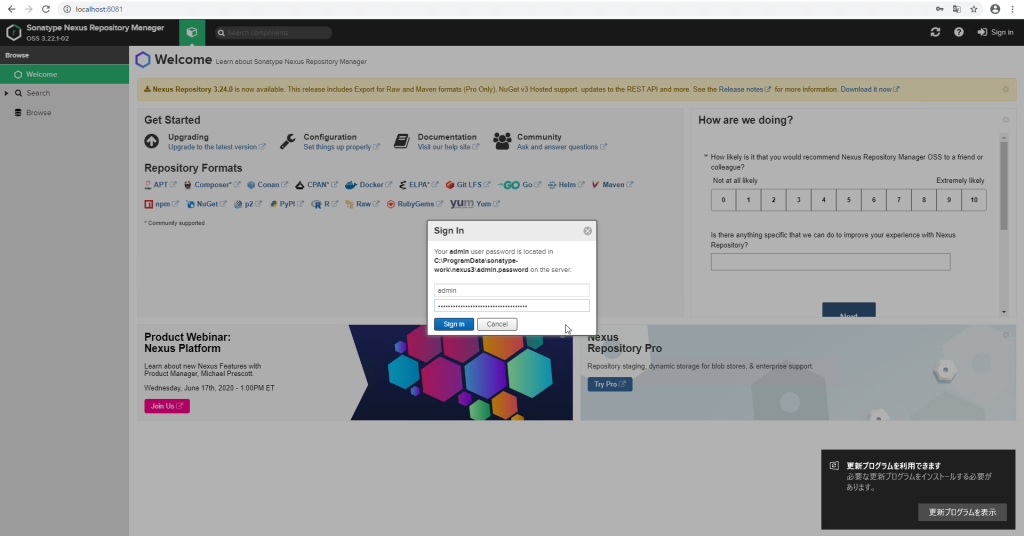Open the NuGet format link

click(206, 204)
